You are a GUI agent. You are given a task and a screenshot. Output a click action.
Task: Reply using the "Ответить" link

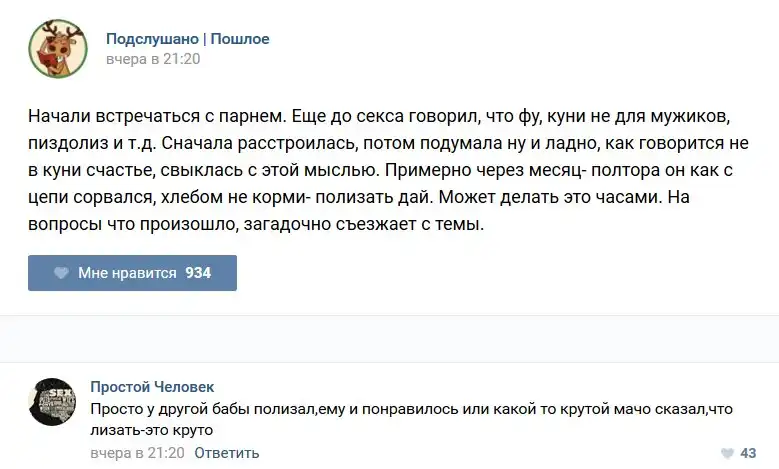pyautogui.click(x=226, y=453)
